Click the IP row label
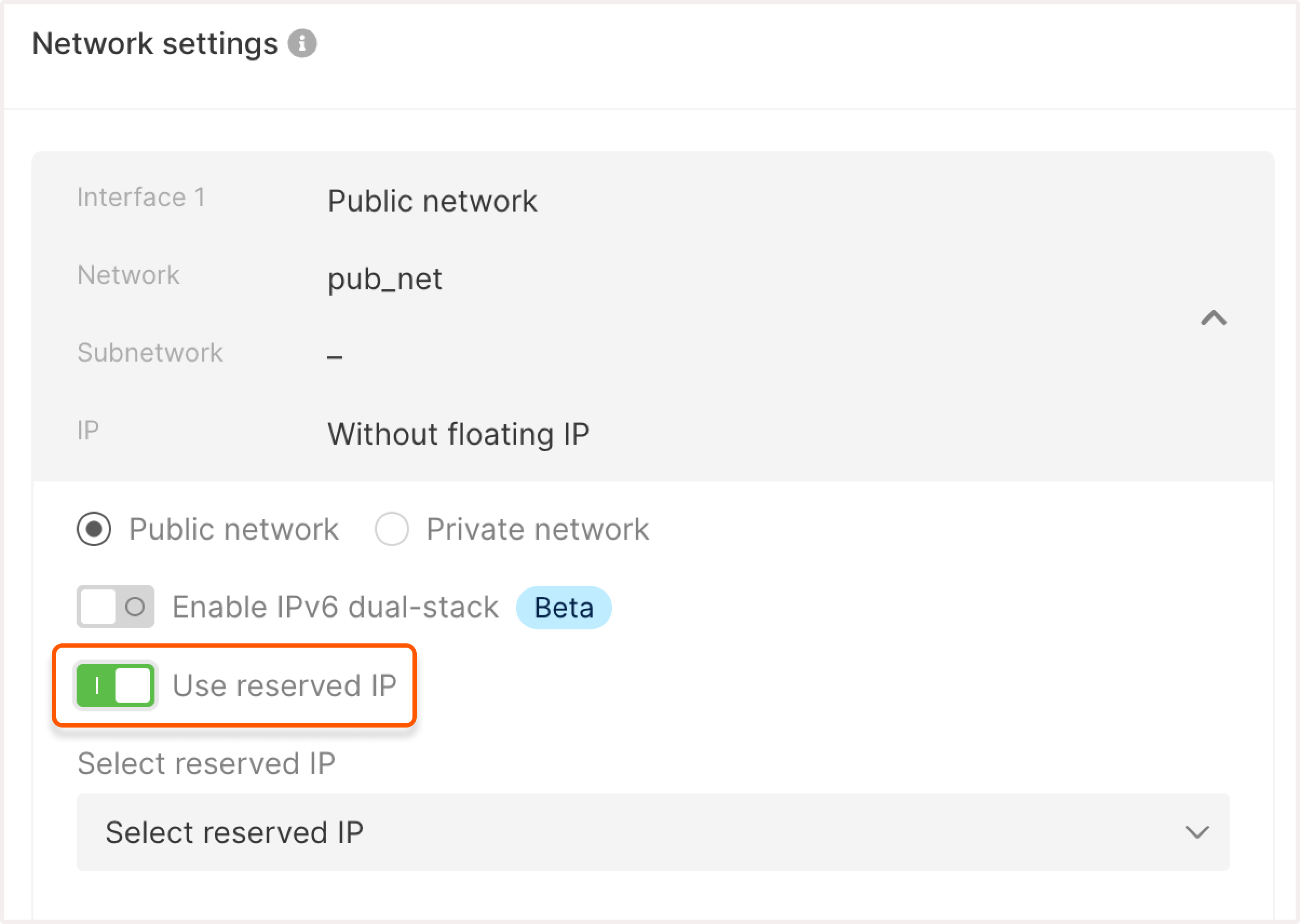This screenshot has width=1300, height=924. [88, 429]
